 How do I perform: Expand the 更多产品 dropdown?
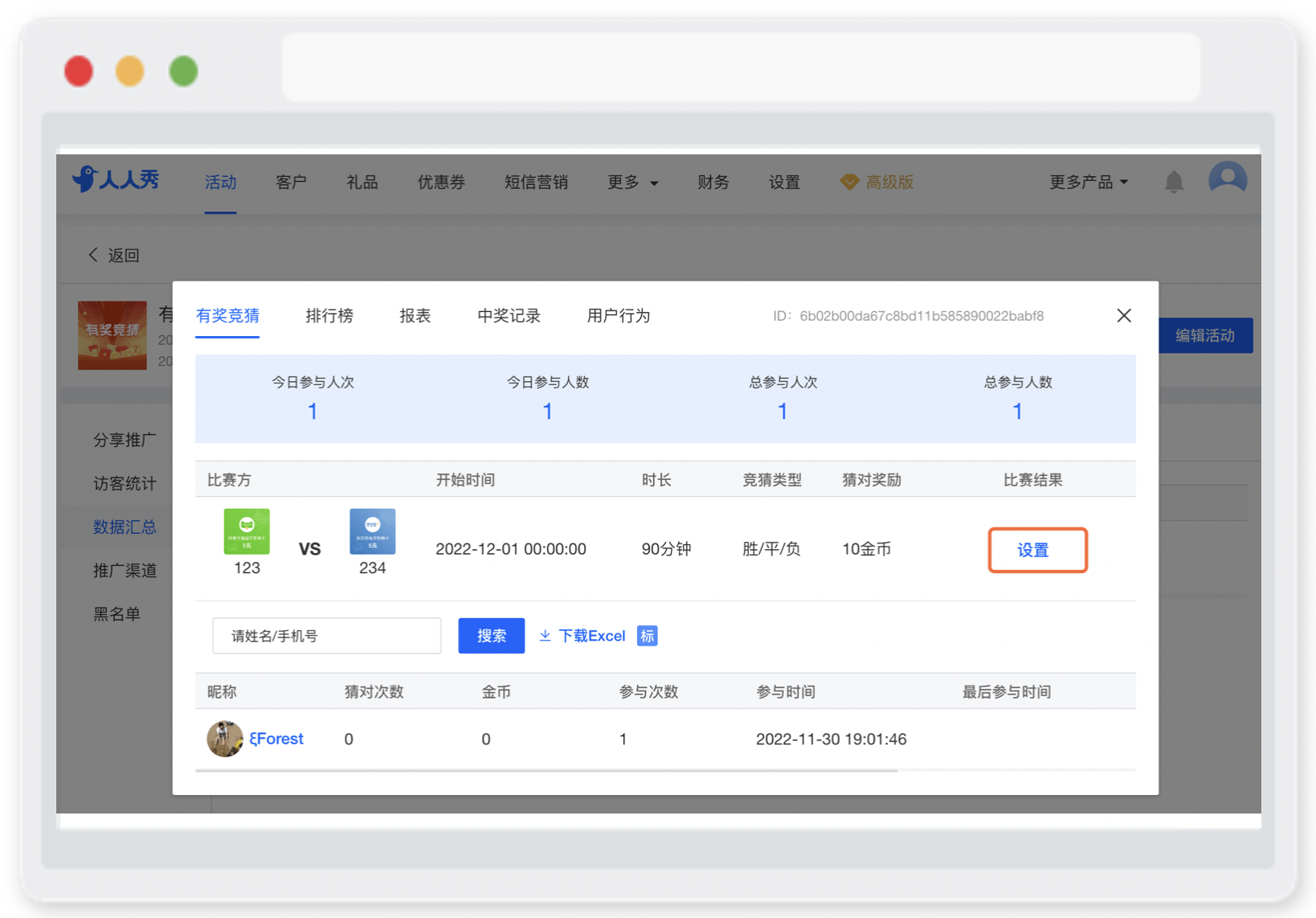point(1089,182)
